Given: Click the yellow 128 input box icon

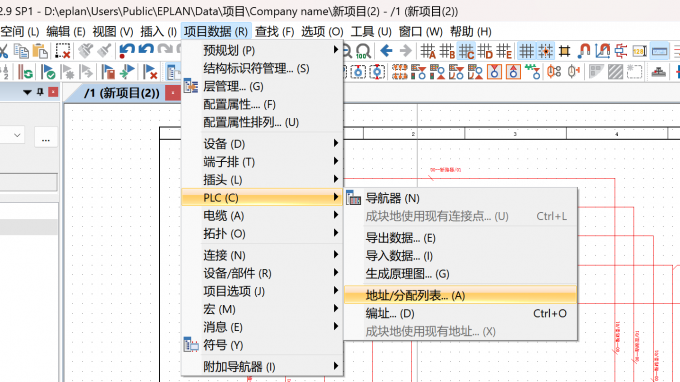Looking at the screenshot, I should (x=640, y=51).
